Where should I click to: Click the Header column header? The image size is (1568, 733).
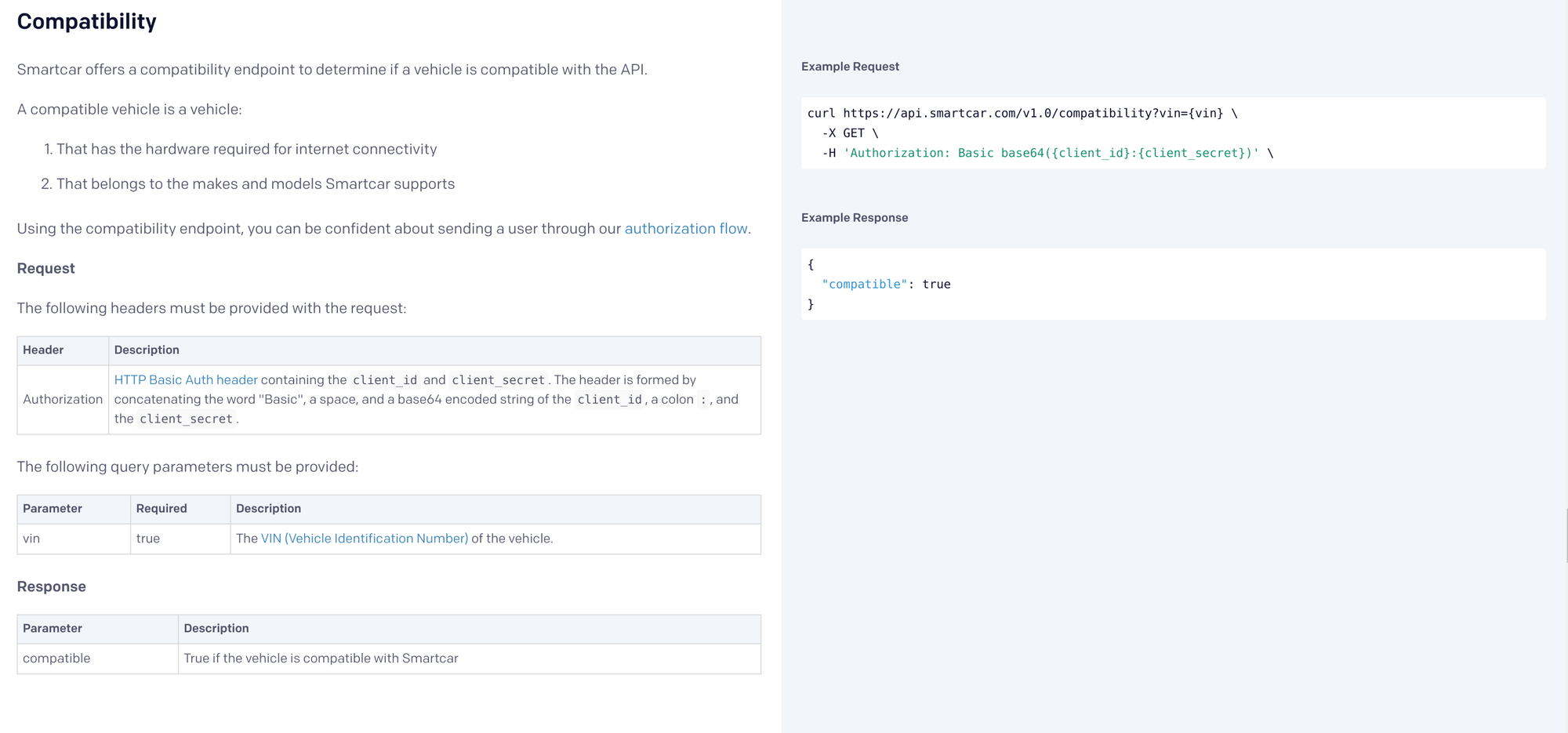tap(43, 350)
